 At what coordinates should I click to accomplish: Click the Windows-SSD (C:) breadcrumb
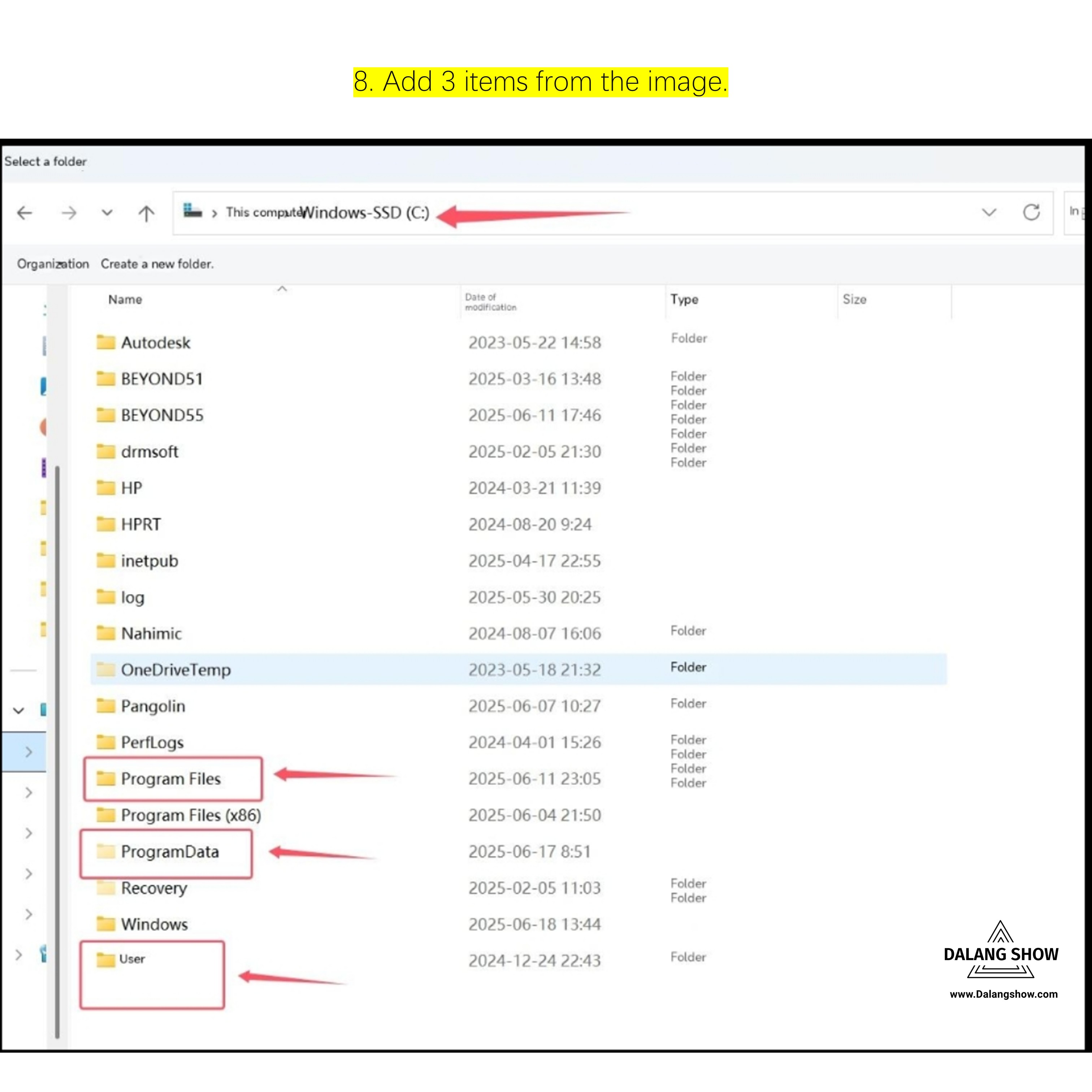pos(365,213)
